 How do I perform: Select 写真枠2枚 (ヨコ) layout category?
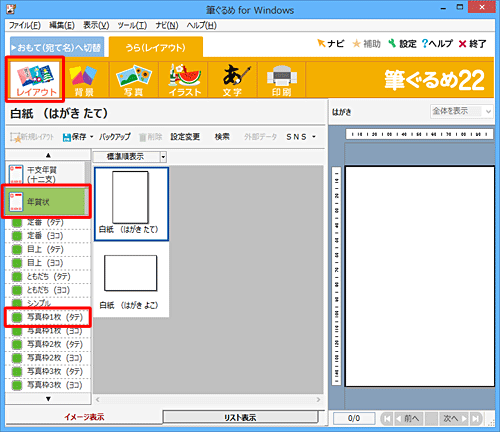(x=48, y=358)
